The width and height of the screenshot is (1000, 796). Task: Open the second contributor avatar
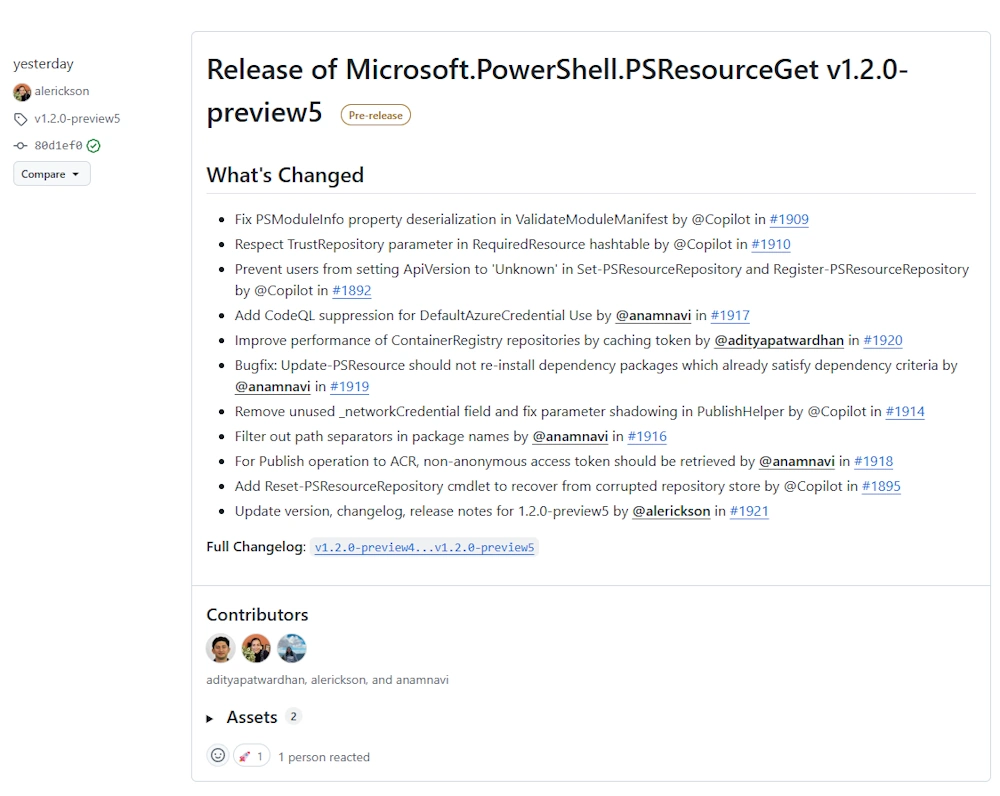256,648
